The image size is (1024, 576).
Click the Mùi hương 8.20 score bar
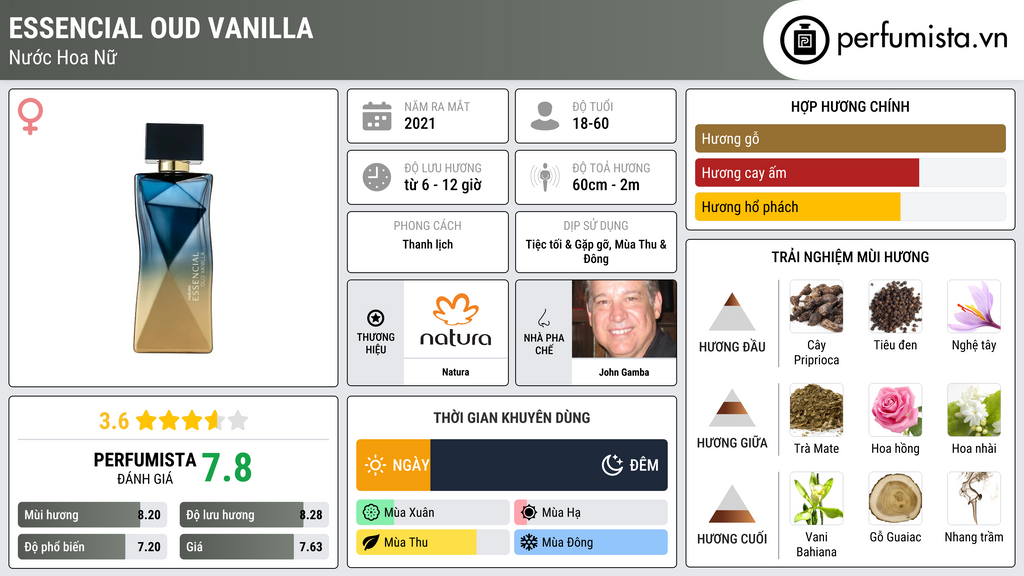click(x=93, y=515)
